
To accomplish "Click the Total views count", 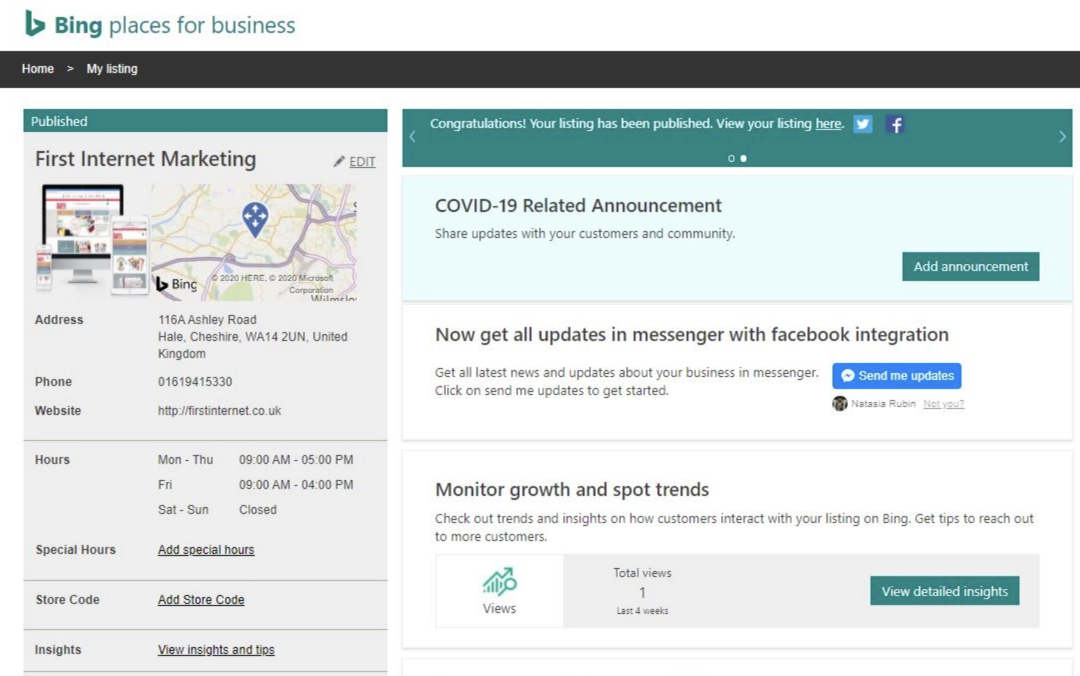I will (x=643, y=593).
